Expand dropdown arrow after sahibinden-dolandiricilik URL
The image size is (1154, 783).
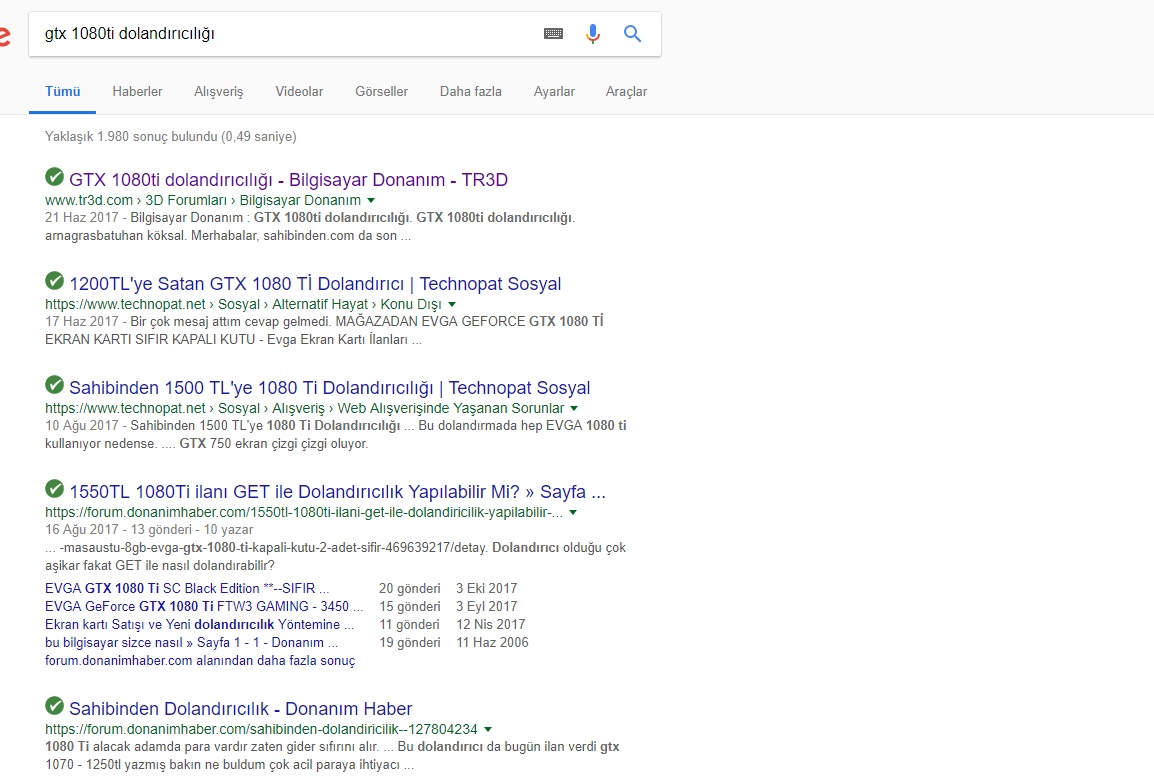tap(487, 729)
